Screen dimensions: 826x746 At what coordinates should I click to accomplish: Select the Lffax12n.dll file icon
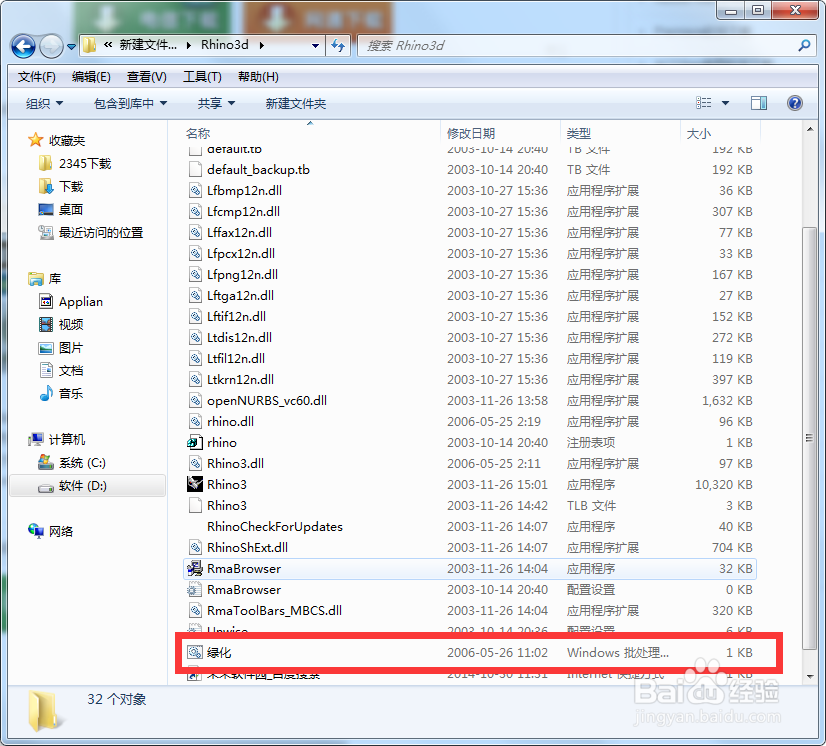click(x=195, y=232)
